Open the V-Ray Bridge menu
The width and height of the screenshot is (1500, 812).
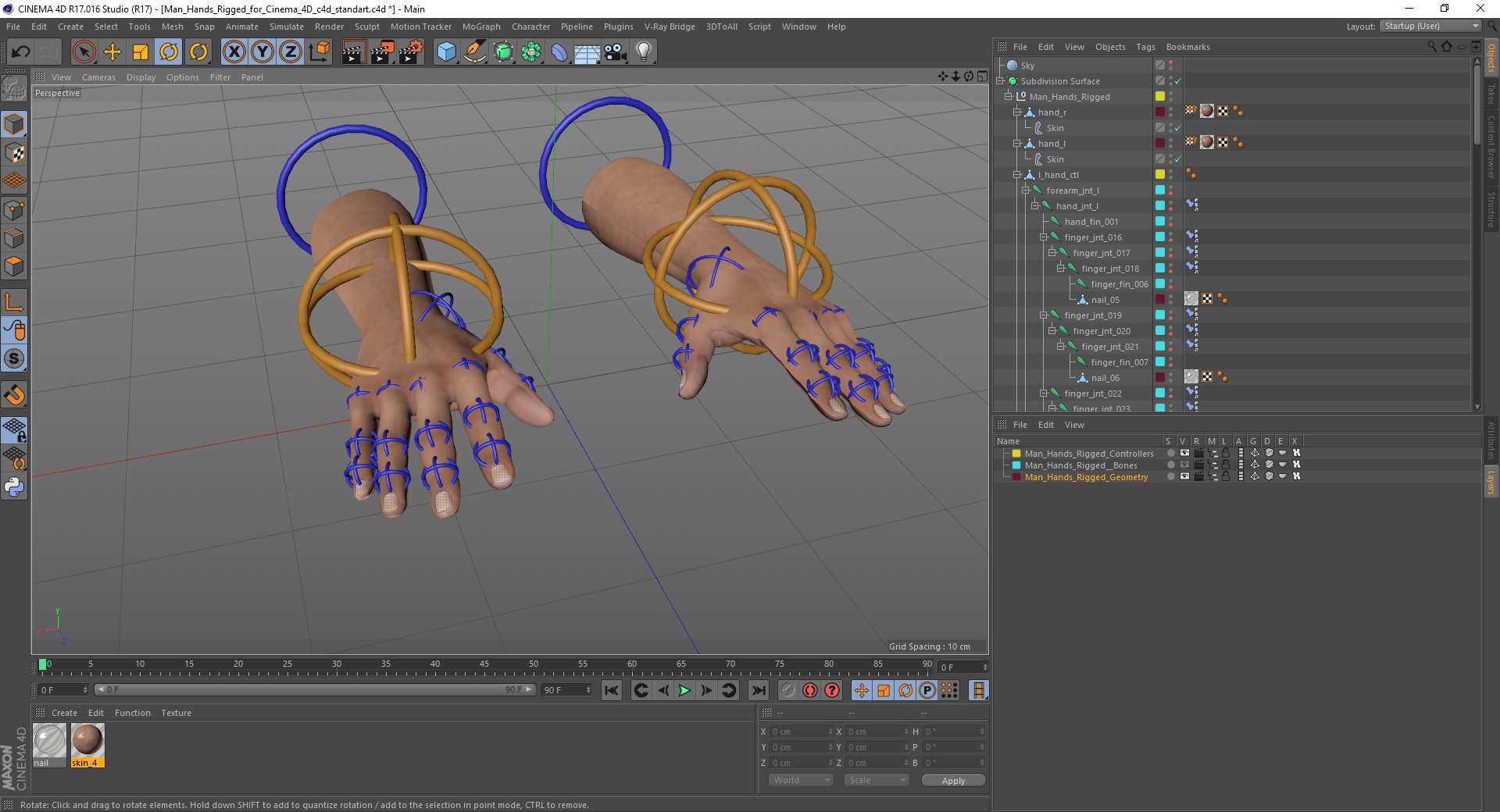tap(670, 27)
